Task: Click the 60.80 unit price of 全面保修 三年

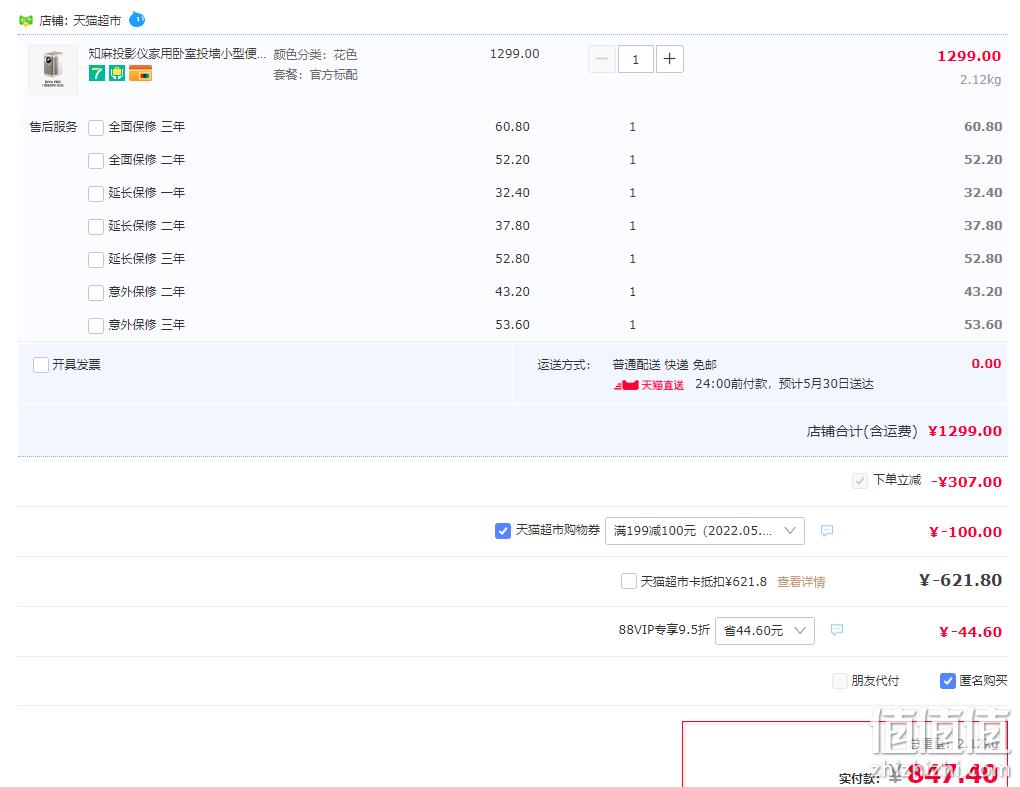Action: click(x=513, y=127)
